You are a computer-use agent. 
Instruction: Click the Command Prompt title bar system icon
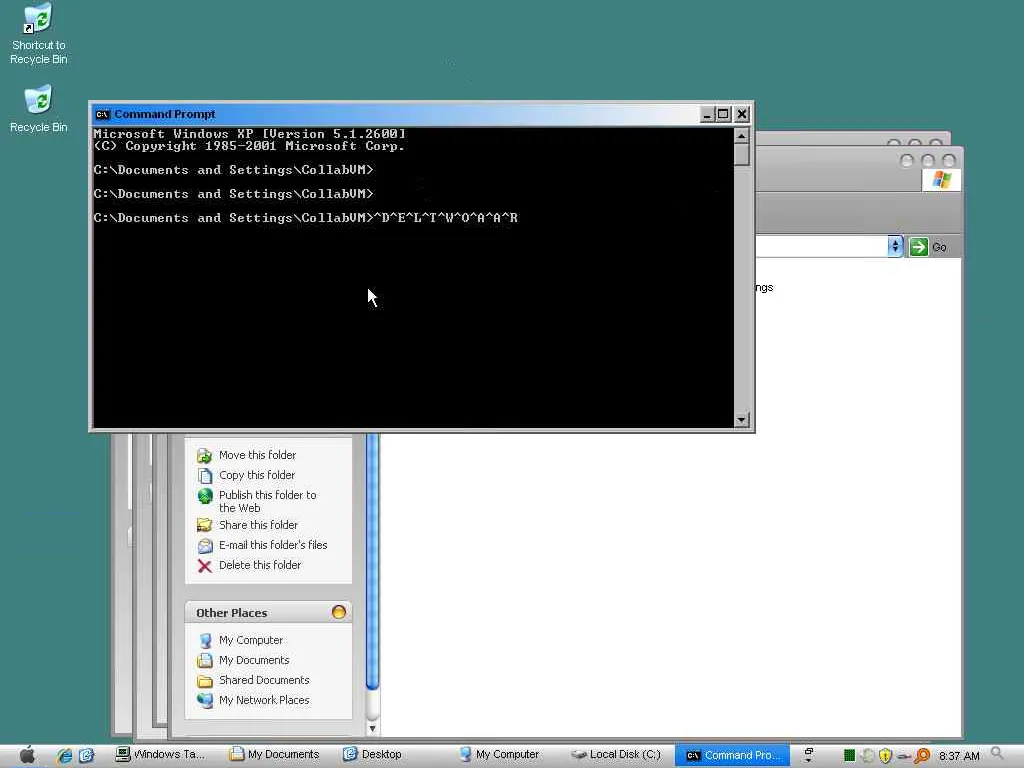pyautogui.click(x=103, y=114)
